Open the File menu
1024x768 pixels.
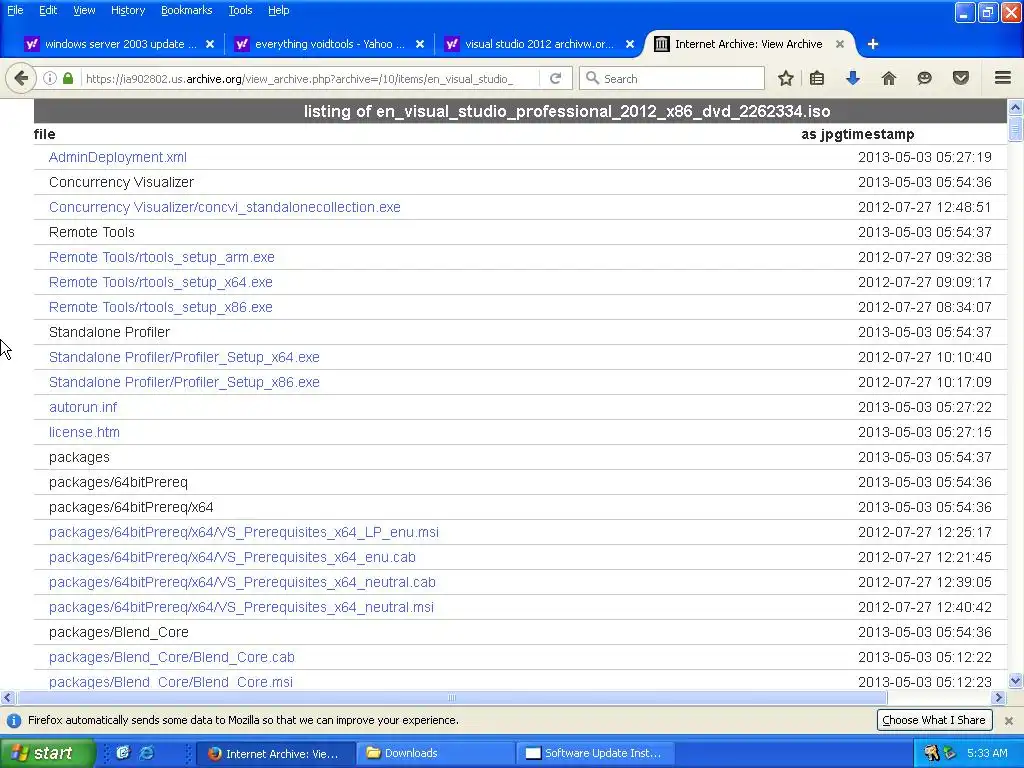pyautogui.click(x=15, y=10)
